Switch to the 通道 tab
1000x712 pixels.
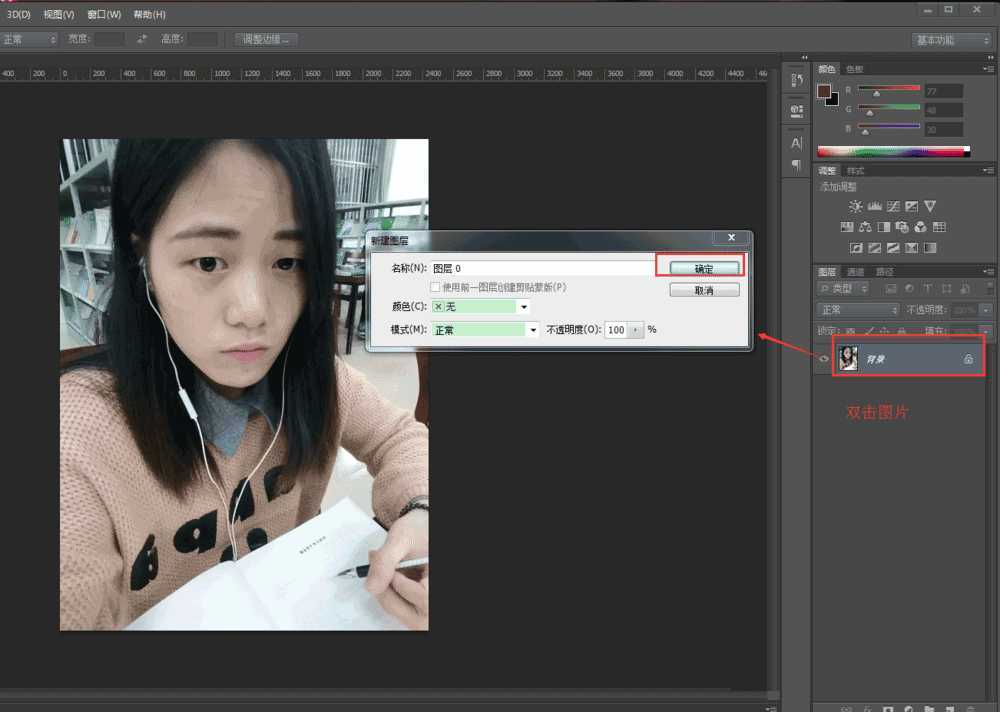[x=857, y=271]
